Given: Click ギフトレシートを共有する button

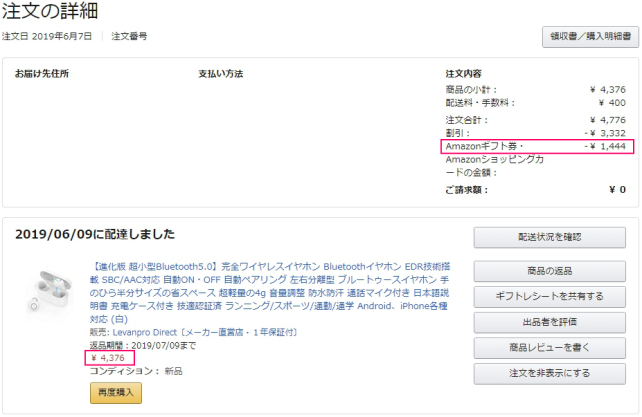Looking at the screenshot, I should click(x=541, y=297).
